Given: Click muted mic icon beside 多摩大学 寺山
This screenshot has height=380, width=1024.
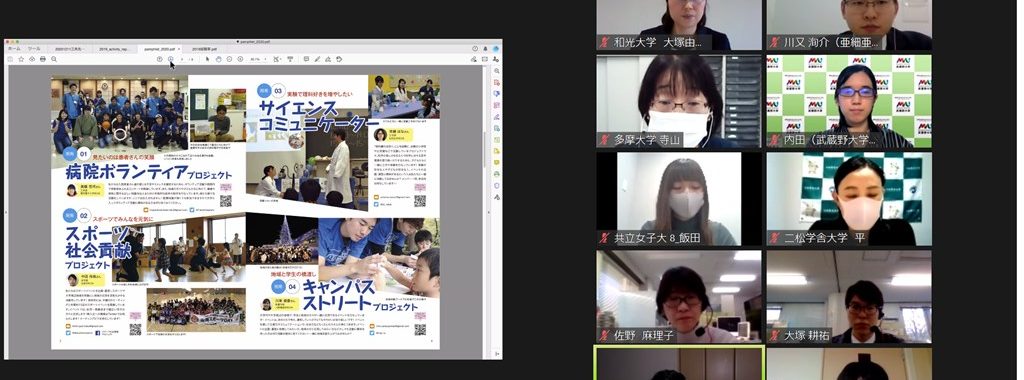Looking at the screenshot, I should 605,140.
